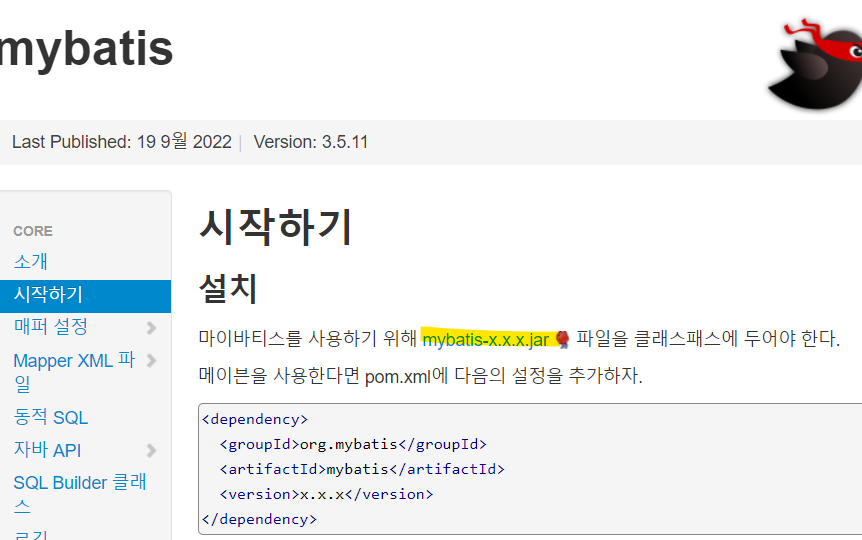This screenshot has height=540, width=862.
Task: Open the 동적 SQL sidebar page
Action: (x=51, y=417)
